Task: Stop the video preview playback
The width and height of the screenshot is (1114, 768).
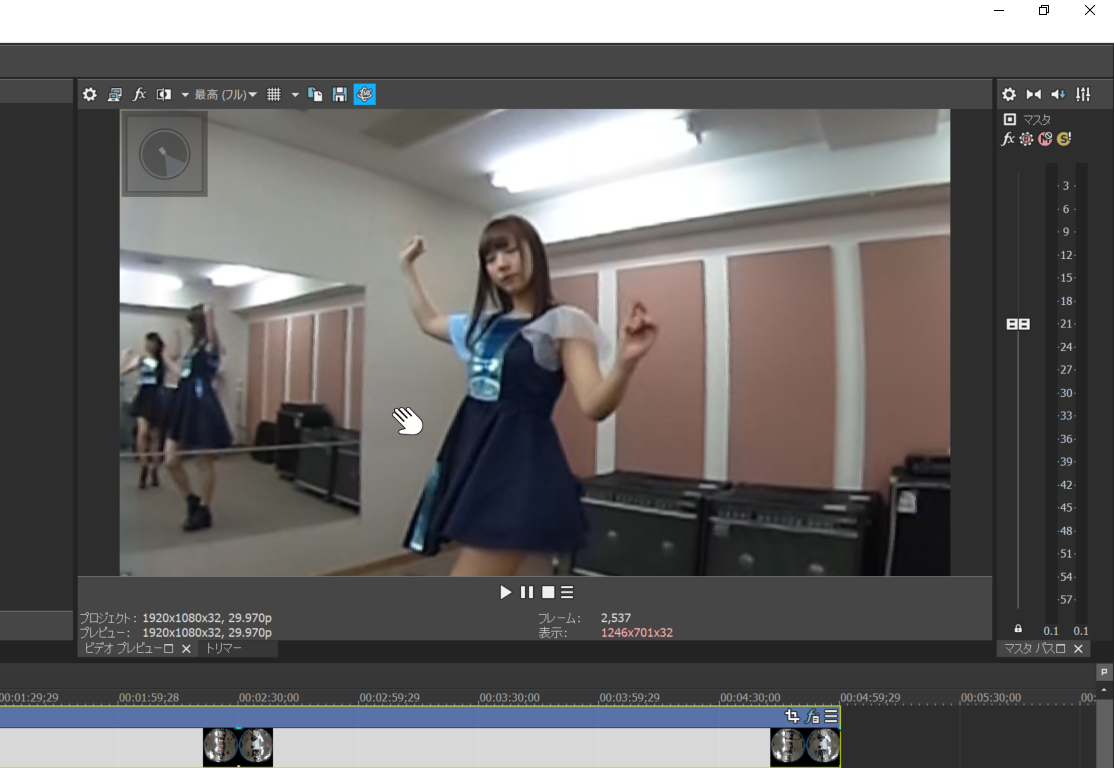Action: 548,592
